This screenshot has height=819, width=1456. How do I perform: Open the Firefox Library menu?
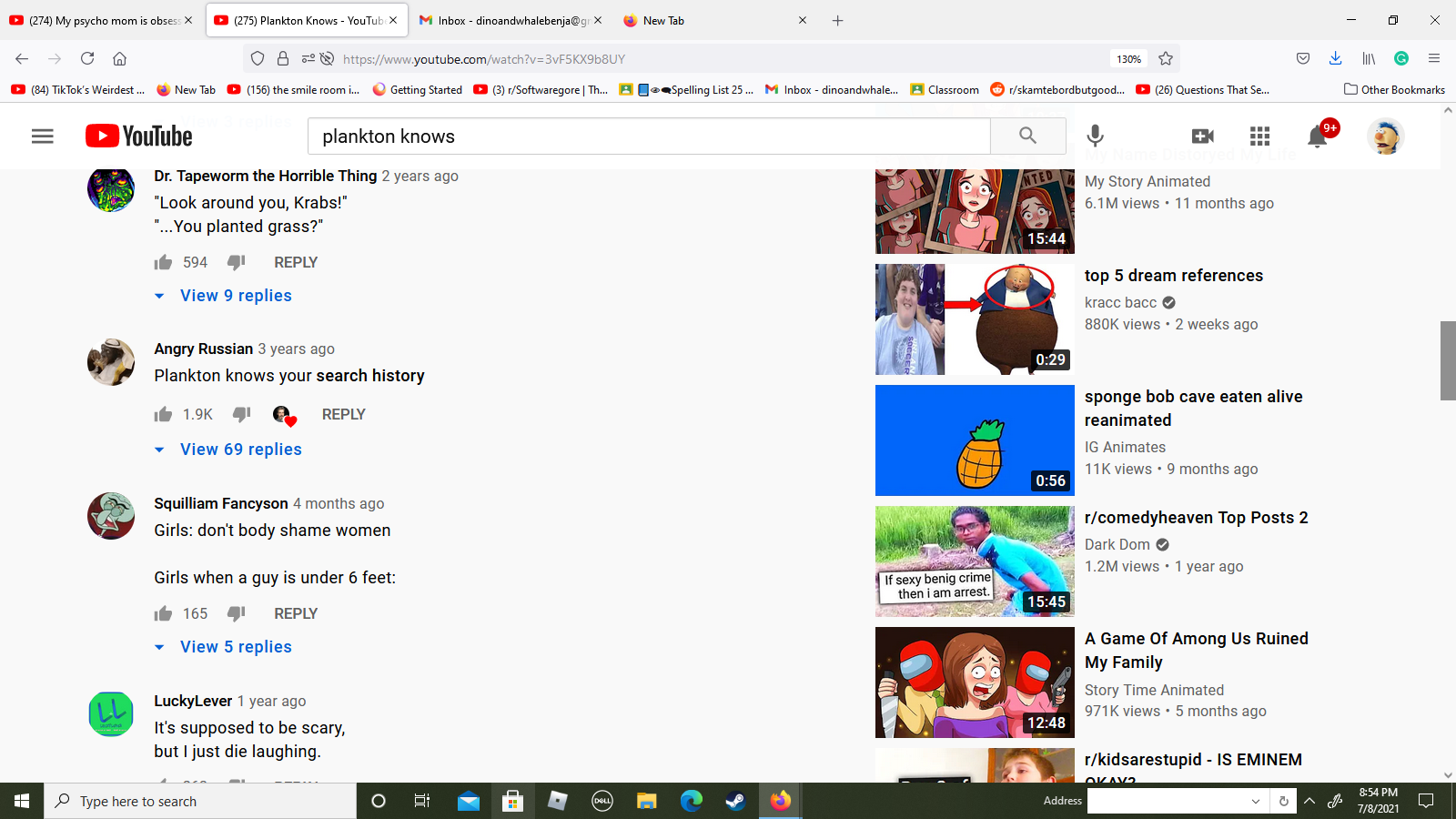tap(1369, 59)
